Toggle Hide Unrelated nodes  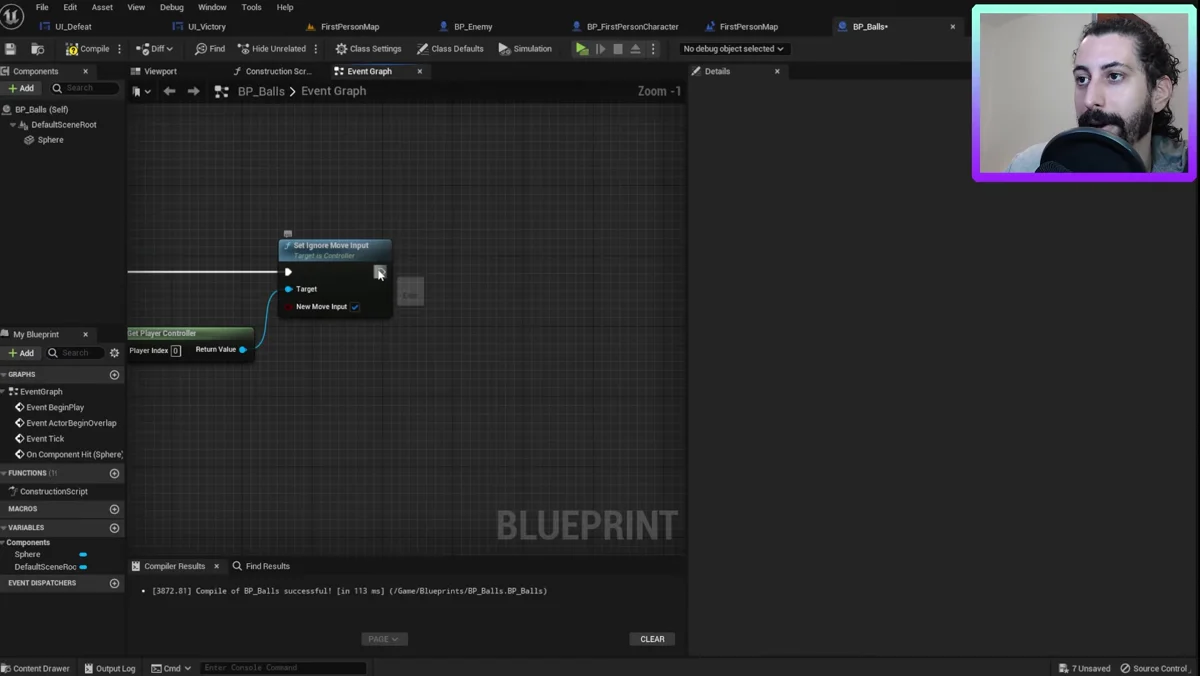[272, 49]
